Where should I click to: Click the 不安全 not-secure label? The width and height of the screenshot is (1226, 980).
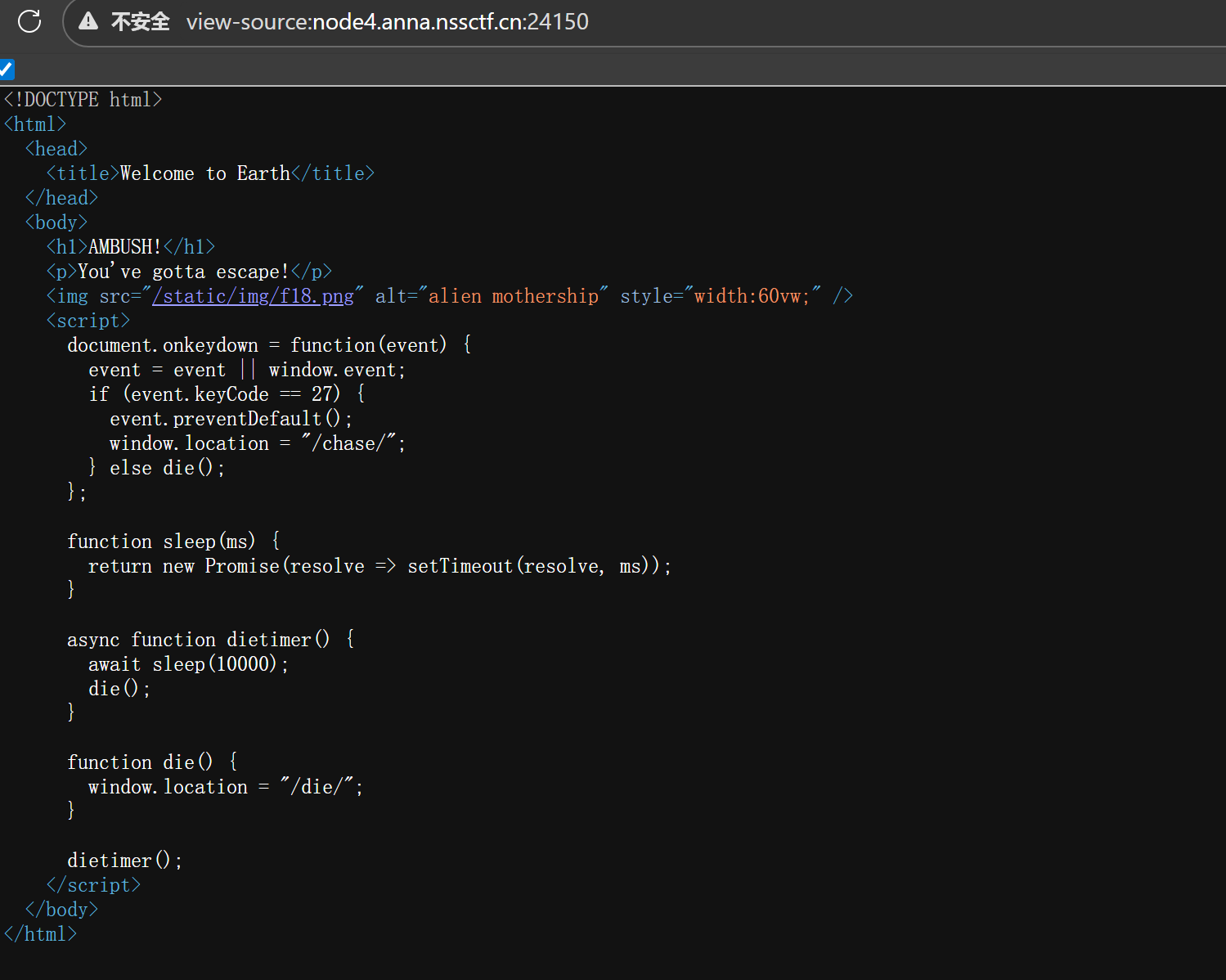click(140, 21)
